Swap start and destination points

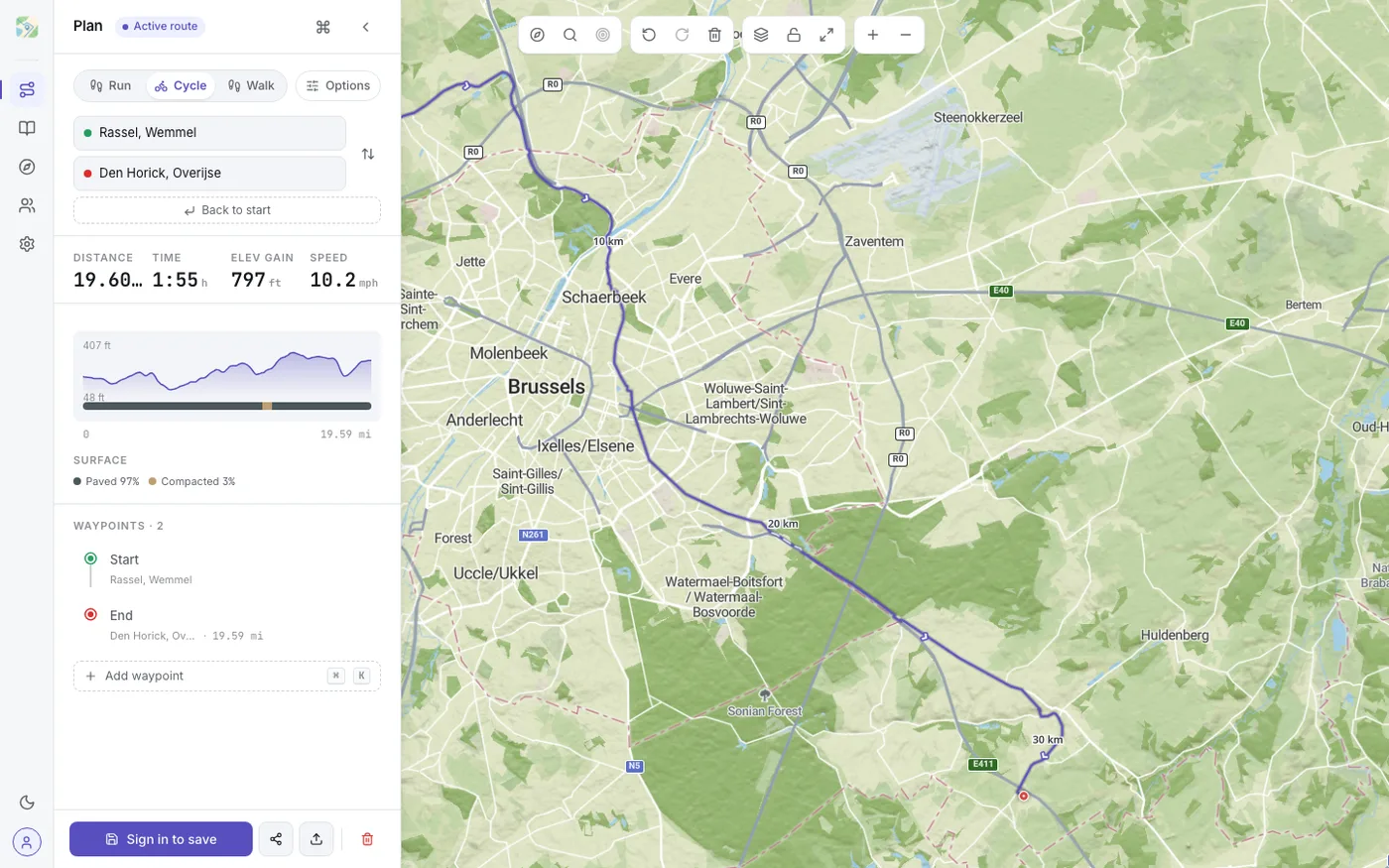pyautogui.click(x=368, y=154)
